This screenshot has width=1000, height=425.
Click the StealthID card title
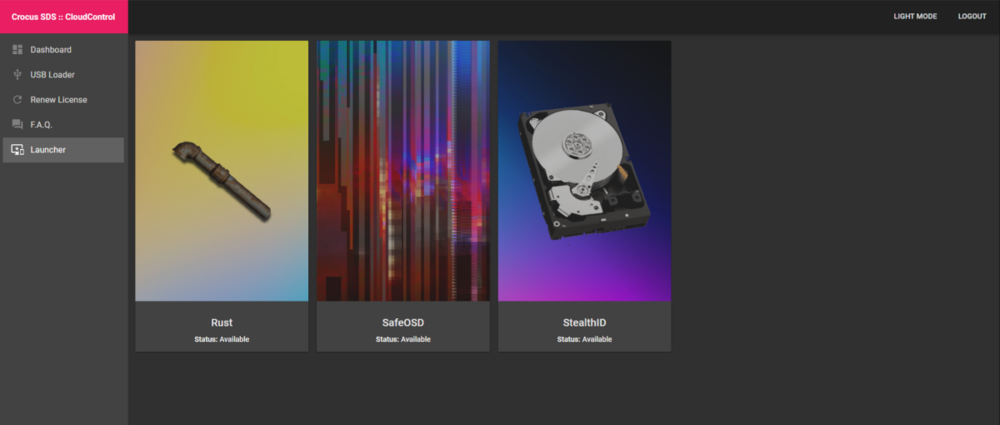(584, 323)
